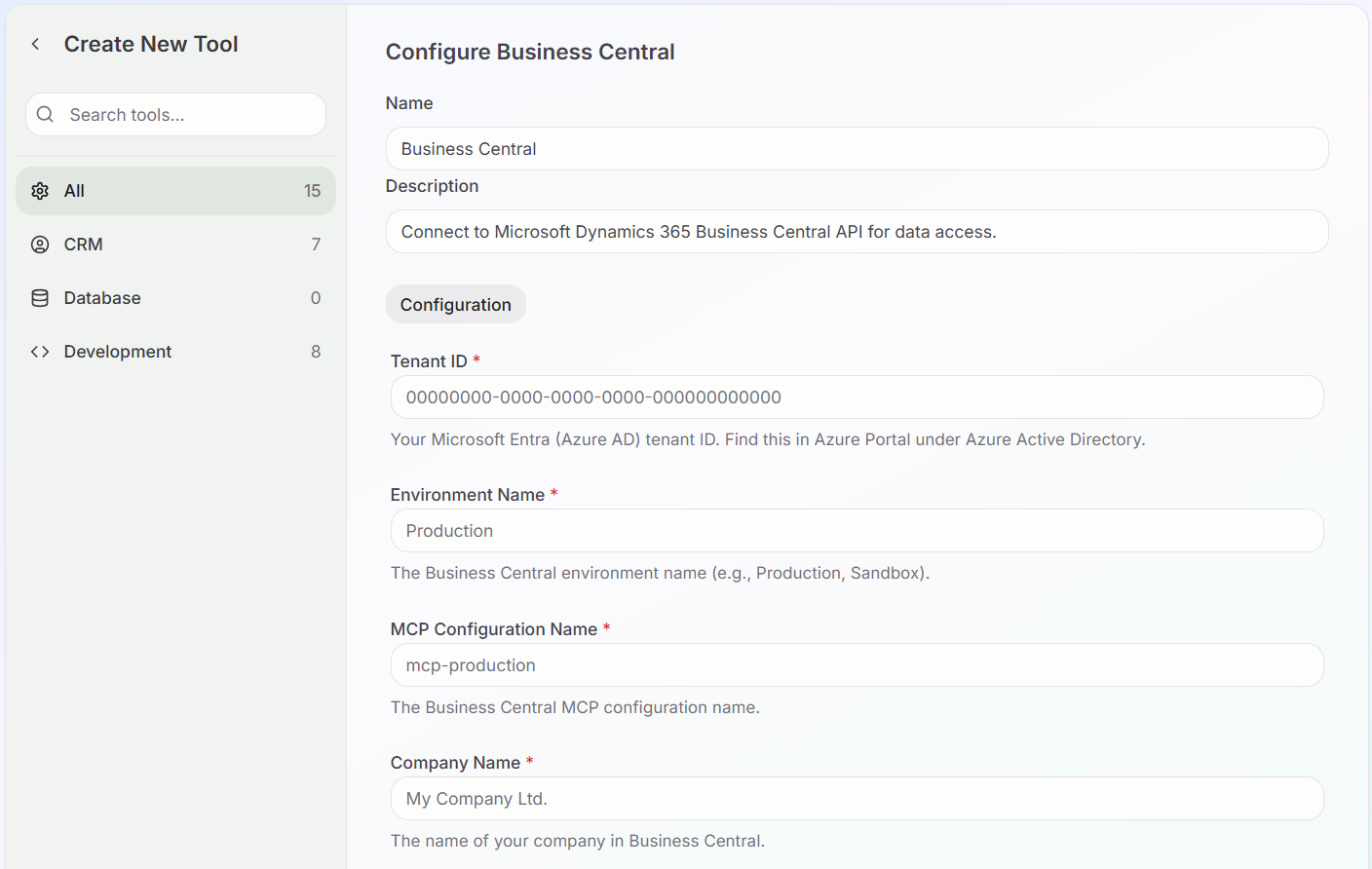
Task: Go back using the arrow beside Create New Tool
Action: (35, 44)
